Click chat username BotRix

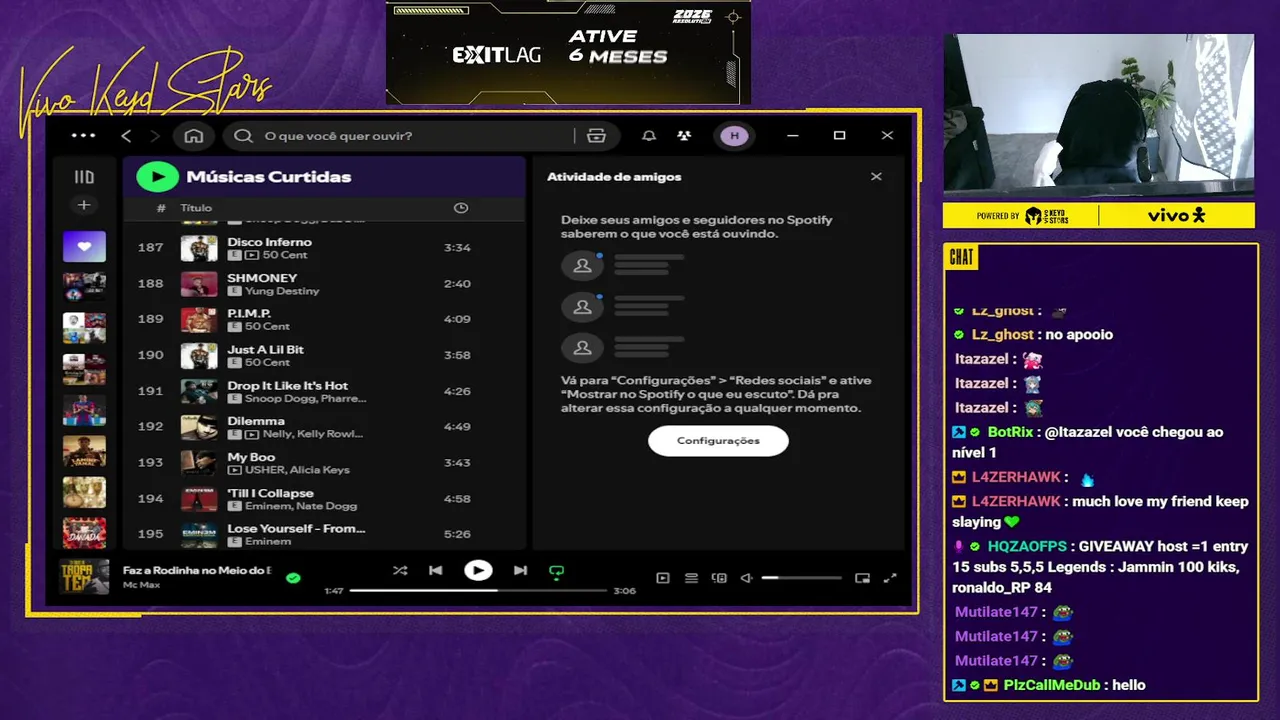click(x=1010, y=432)
